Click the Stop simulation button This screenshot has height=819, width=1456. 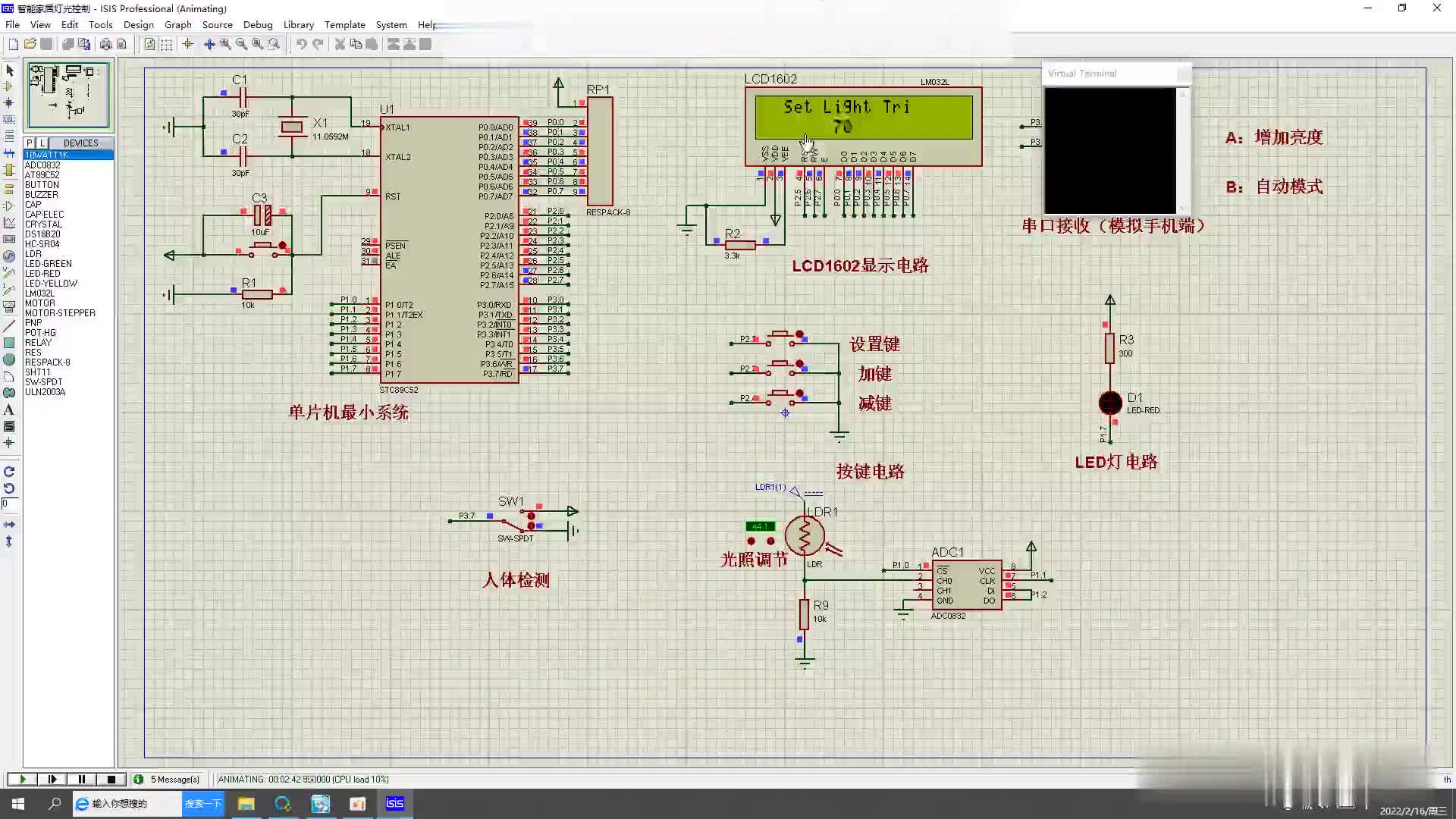[x=110, y=779]
